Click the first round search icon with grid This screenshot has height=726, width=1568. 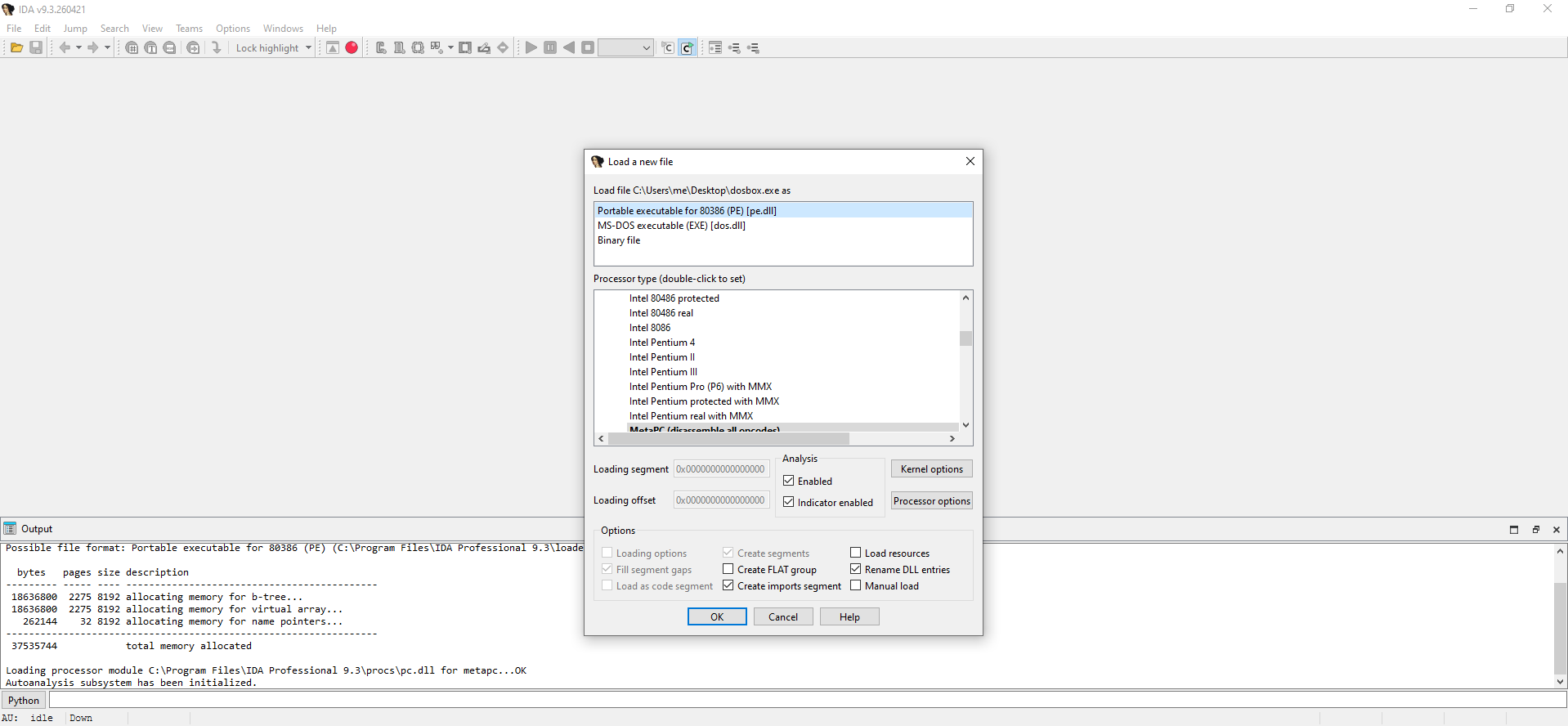[132, 47]
